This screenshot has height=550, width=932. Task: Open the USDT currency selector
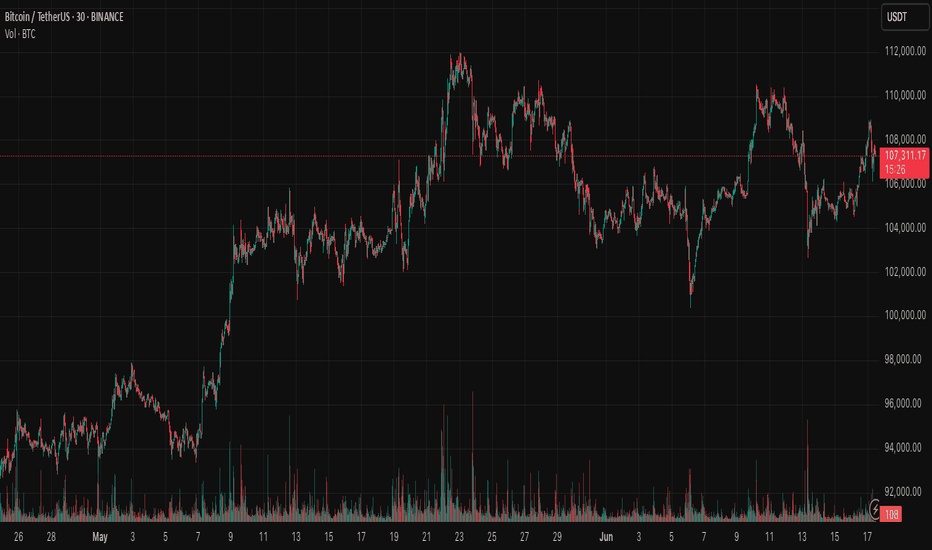pyautogui.click(x=905, y=17)
